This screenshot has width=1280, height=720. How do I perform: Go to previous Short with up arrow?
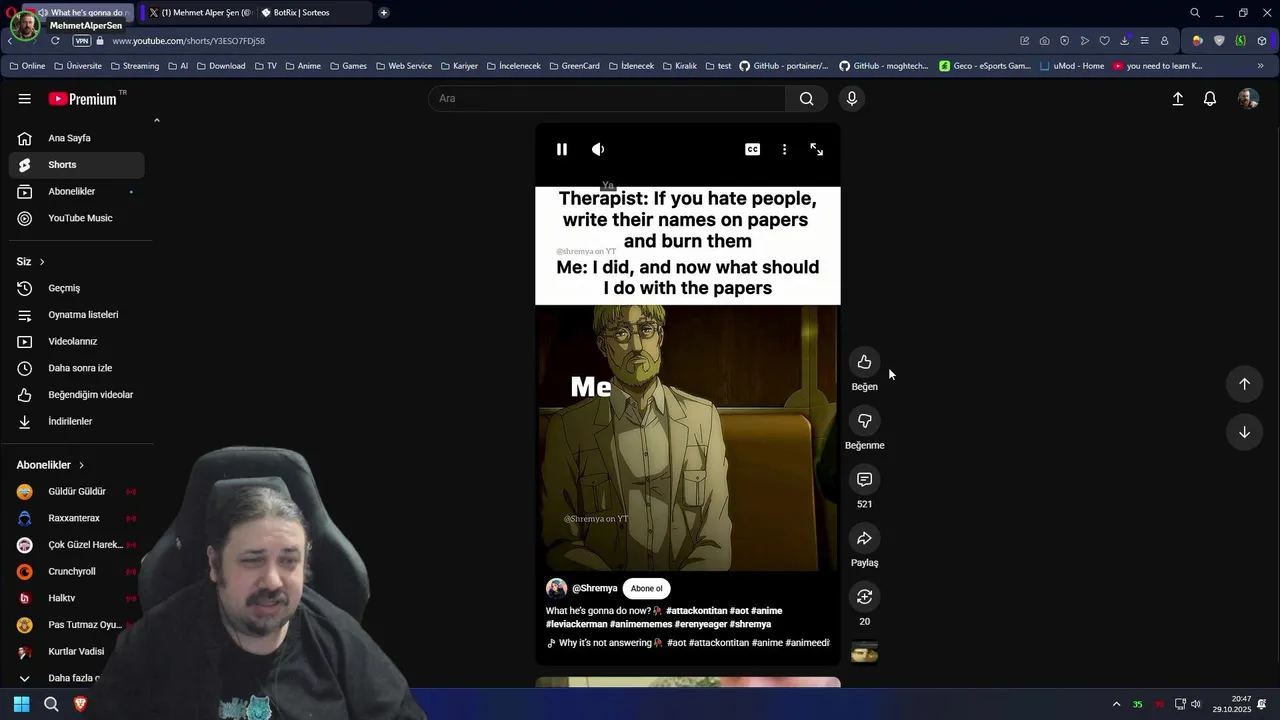pos(1244,384)
